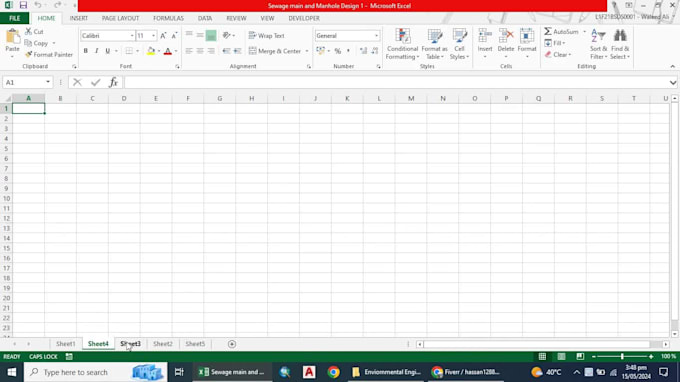Expand the Name Box dropdown arrow
This screenshot has height=382, width=680.
(x=48, y=82)
